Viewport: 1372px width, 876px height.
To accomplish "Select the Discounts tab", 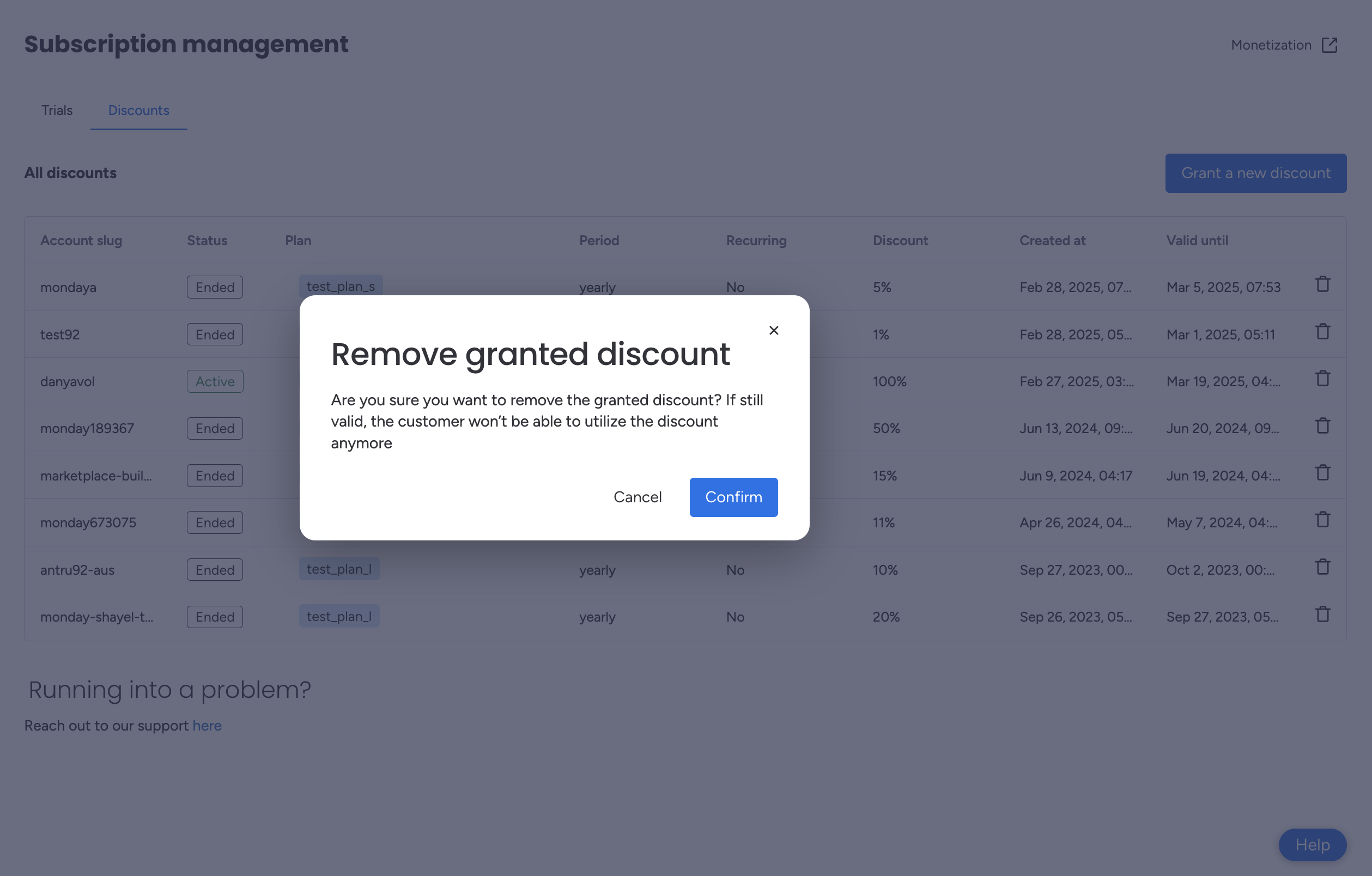I will click(138, 111).
